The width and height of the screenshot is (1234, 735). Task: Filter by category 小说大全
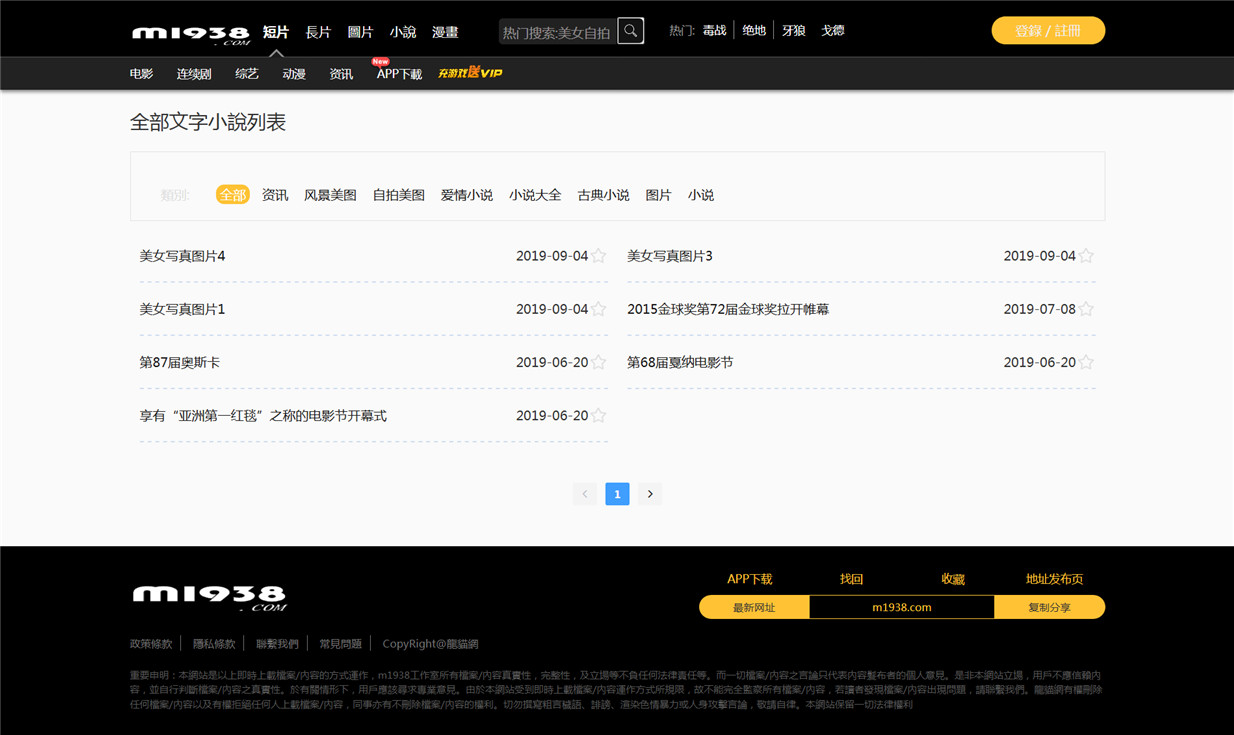pos(535,195)
